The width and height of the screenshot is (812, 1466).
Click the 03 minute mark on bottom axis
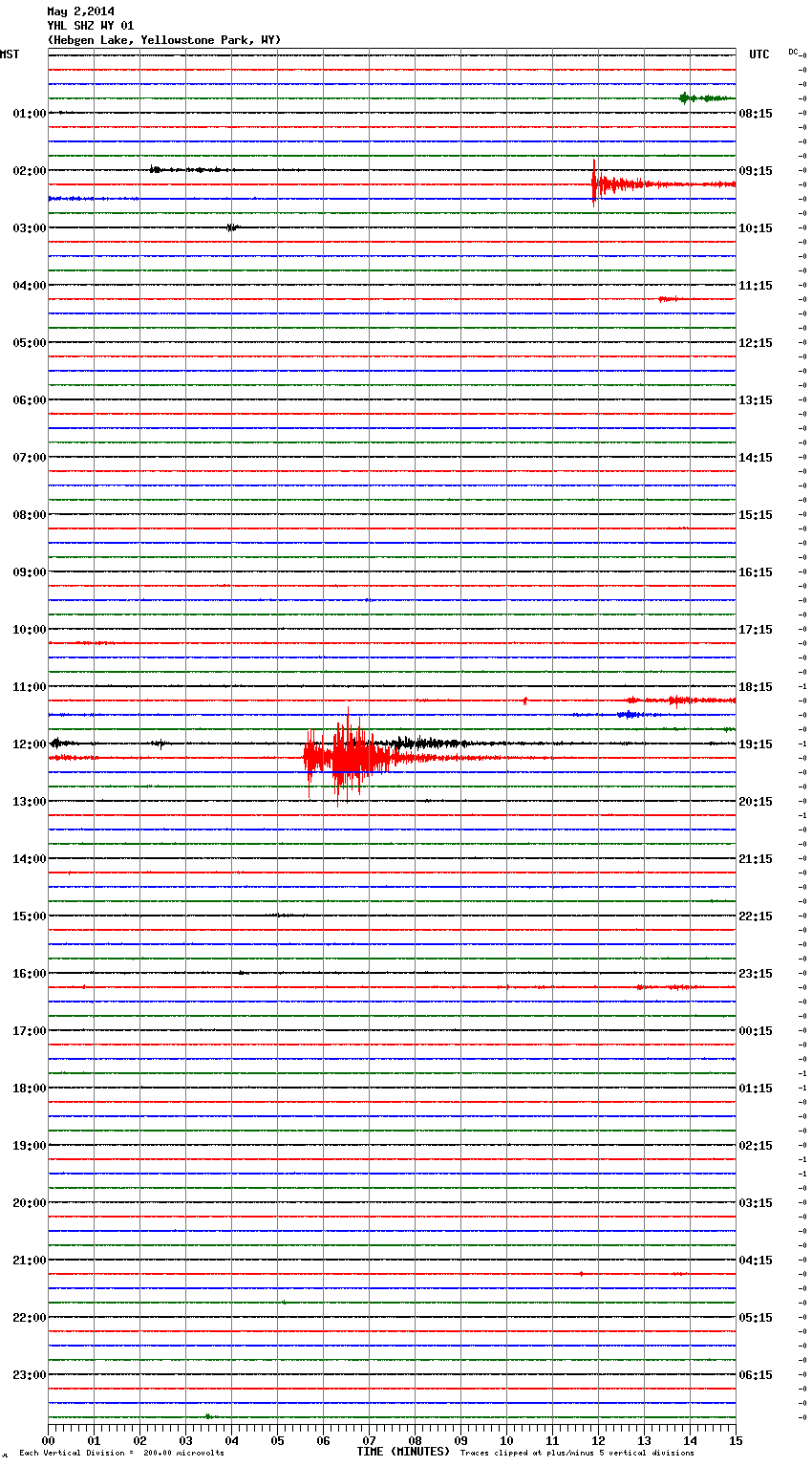pyautogui.click(x=185, y=1439)
